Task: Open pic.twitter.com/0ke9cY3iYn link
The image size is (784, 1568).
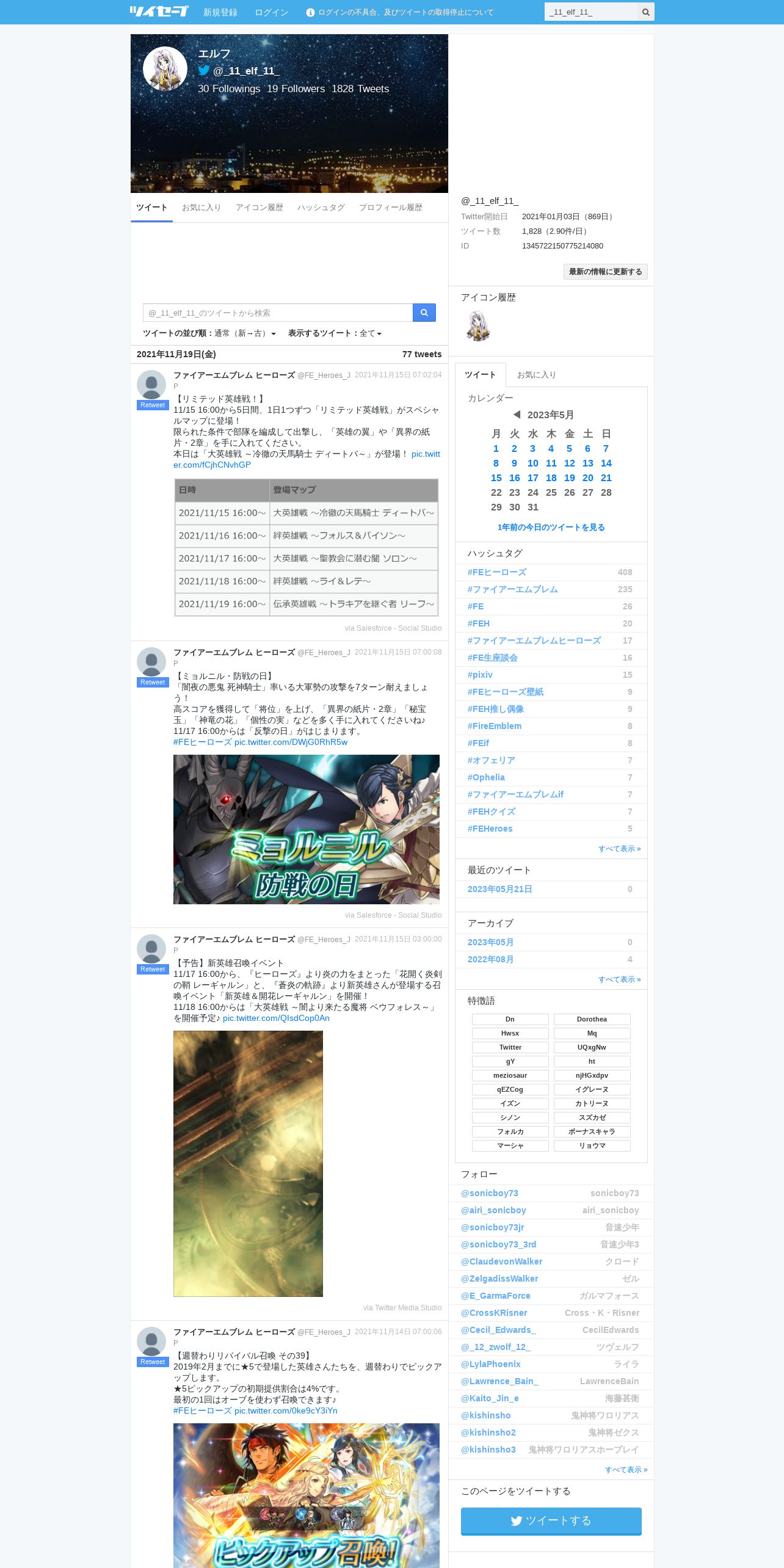Action: (x=286, y=1411)
